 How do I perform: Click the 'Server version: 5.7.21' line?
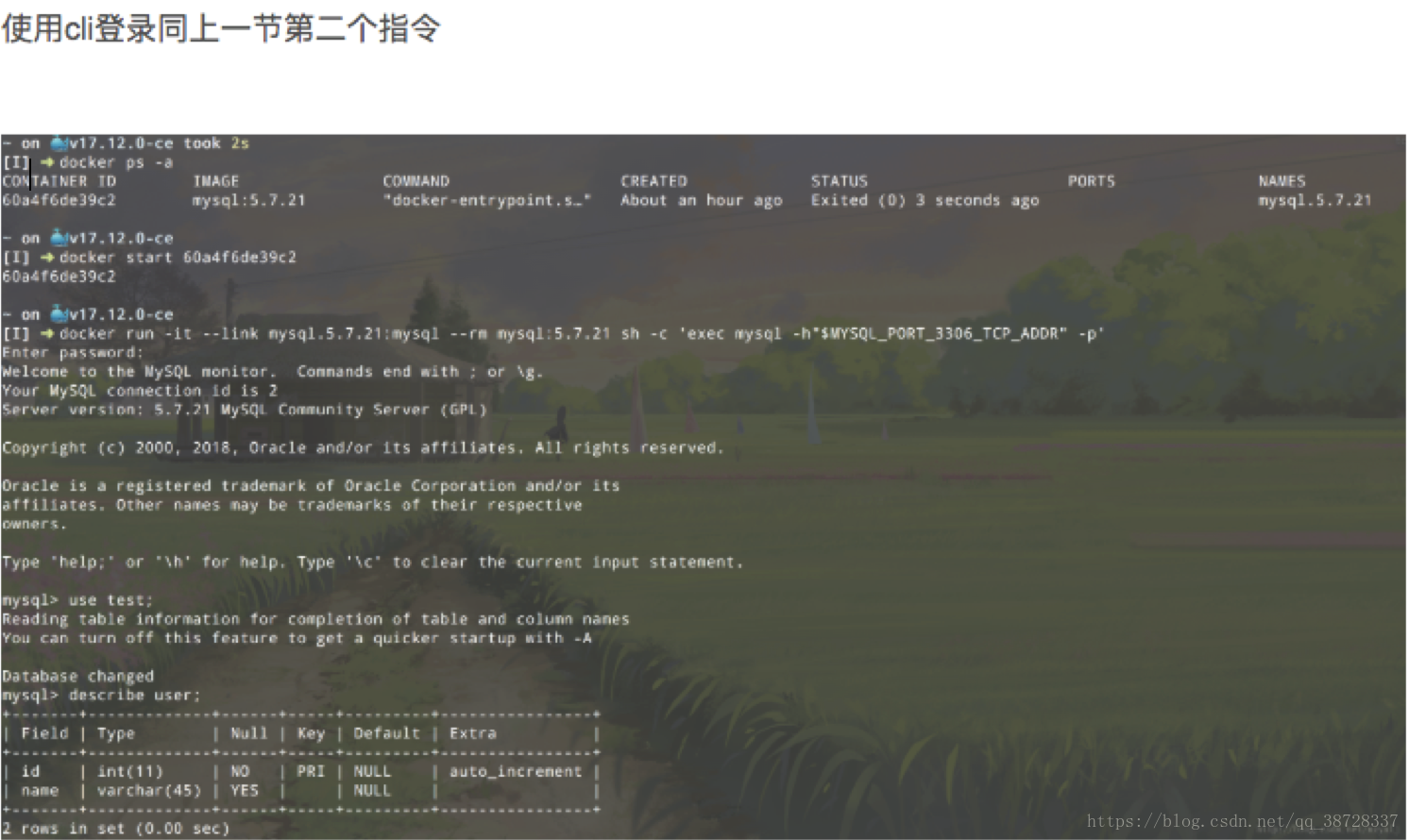pos(245,410)
